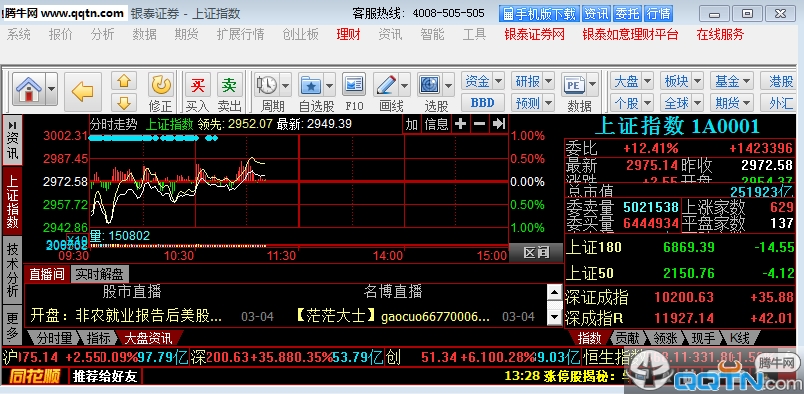This screenshot has height=394, width=804.
Task: Open the 在线服务 link
Action: click(x=720, y=34)
